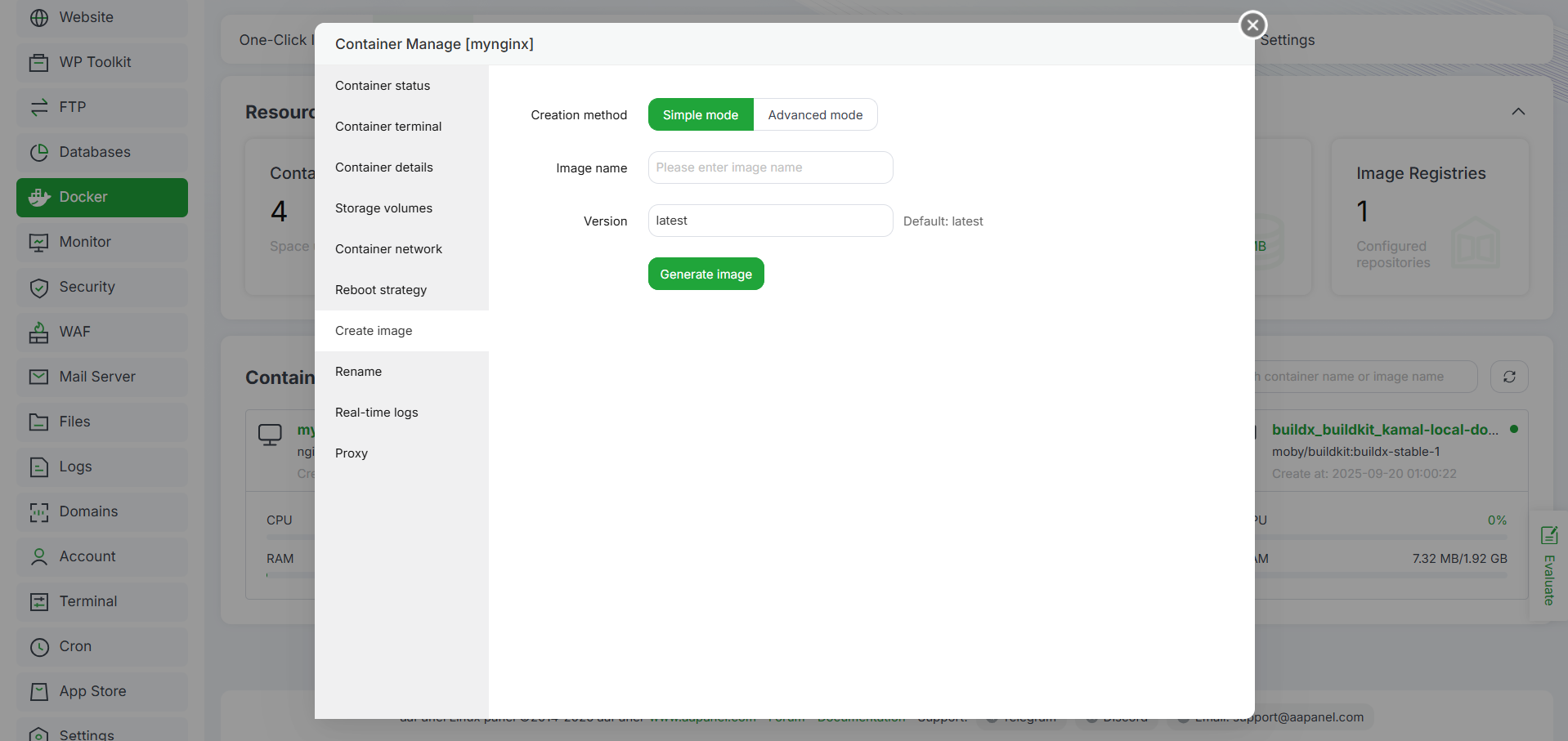Click the Databases icon in sidebar
1568x741 pixels.
point(38,152)
